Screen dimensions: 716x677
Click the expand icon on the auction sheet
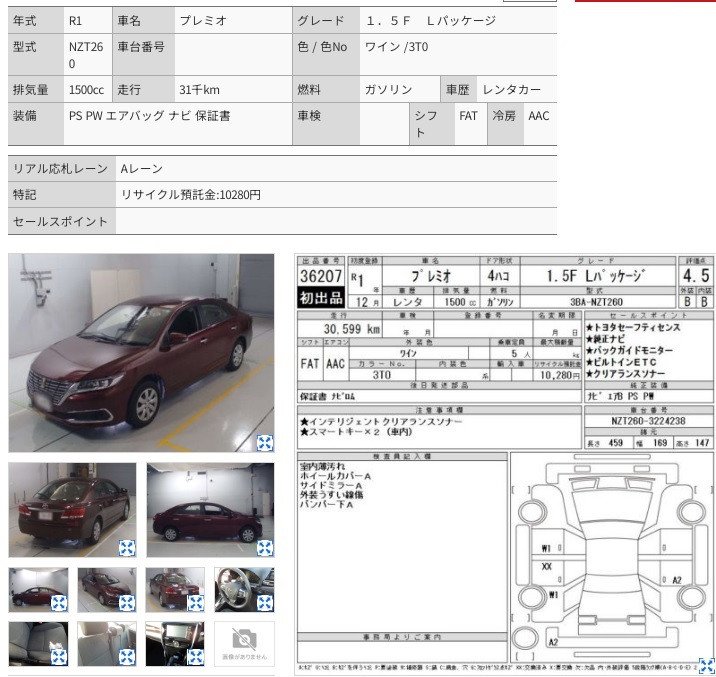tap(707, 666)
